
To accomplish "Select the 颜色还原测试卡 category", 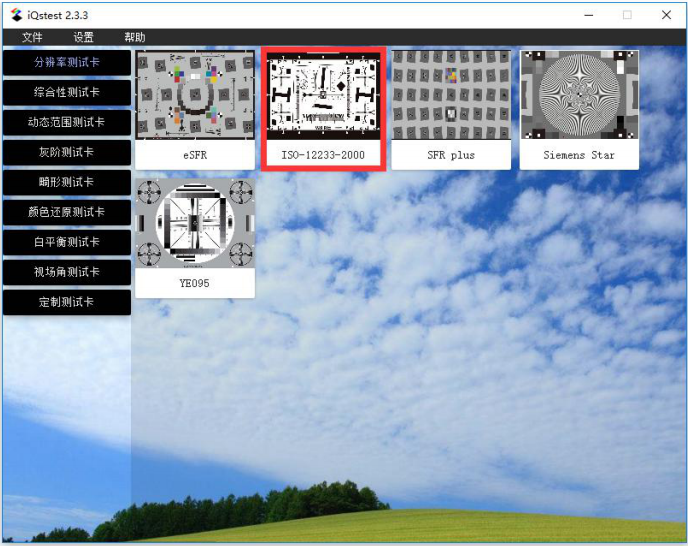I will pyautogui.click(x=67, y=212).
